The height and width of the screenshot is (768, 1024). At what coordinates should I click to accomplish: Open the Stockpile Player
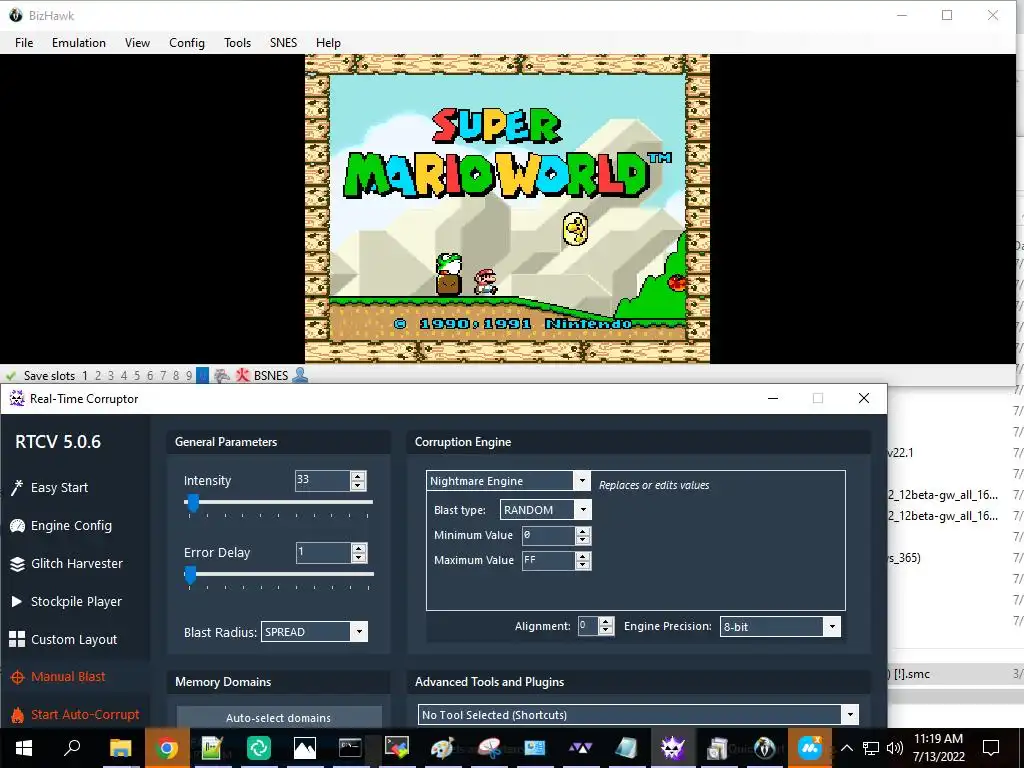pos(76,601)
